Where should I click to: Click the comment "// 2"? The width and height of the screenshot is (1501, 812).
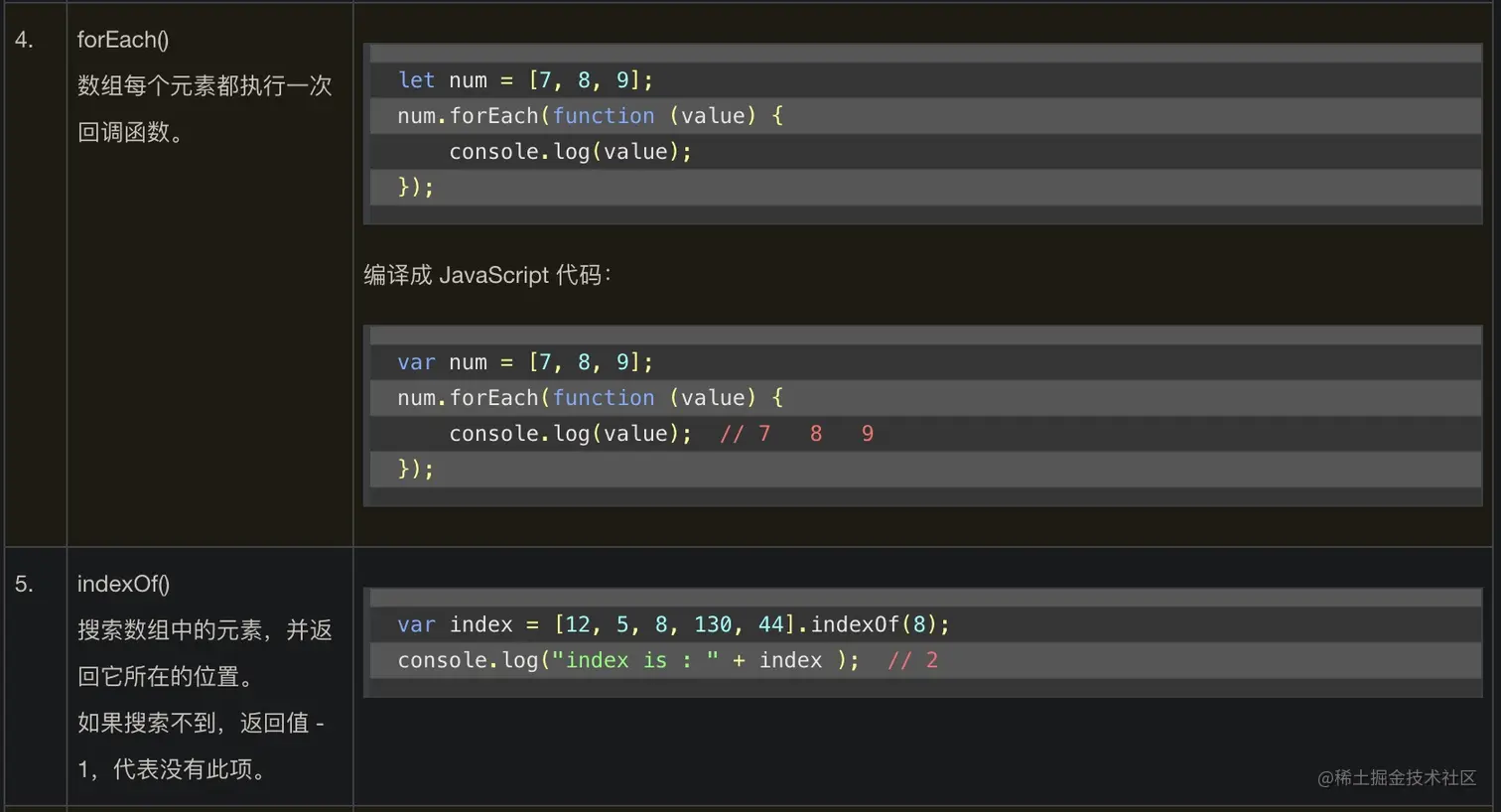tap(913, 660)
